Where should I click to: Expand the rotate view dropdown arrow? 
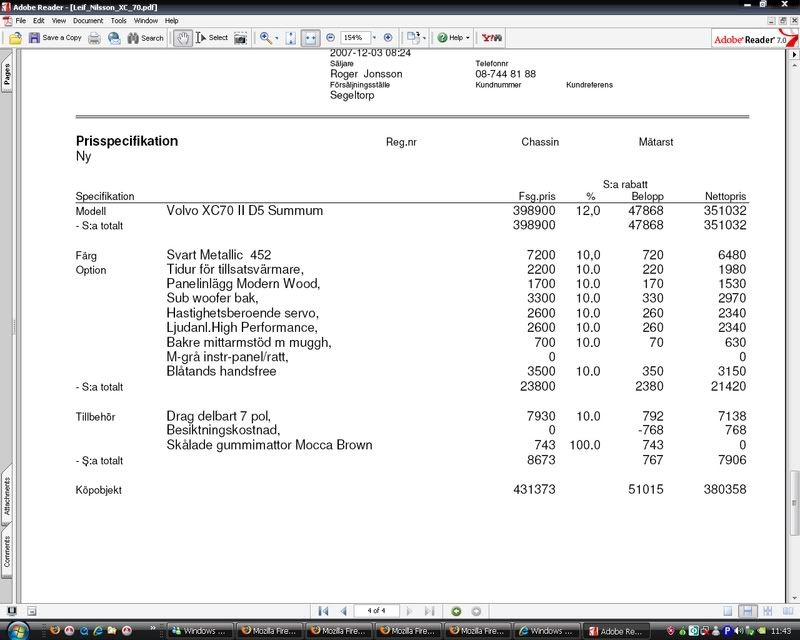(424, 38)
